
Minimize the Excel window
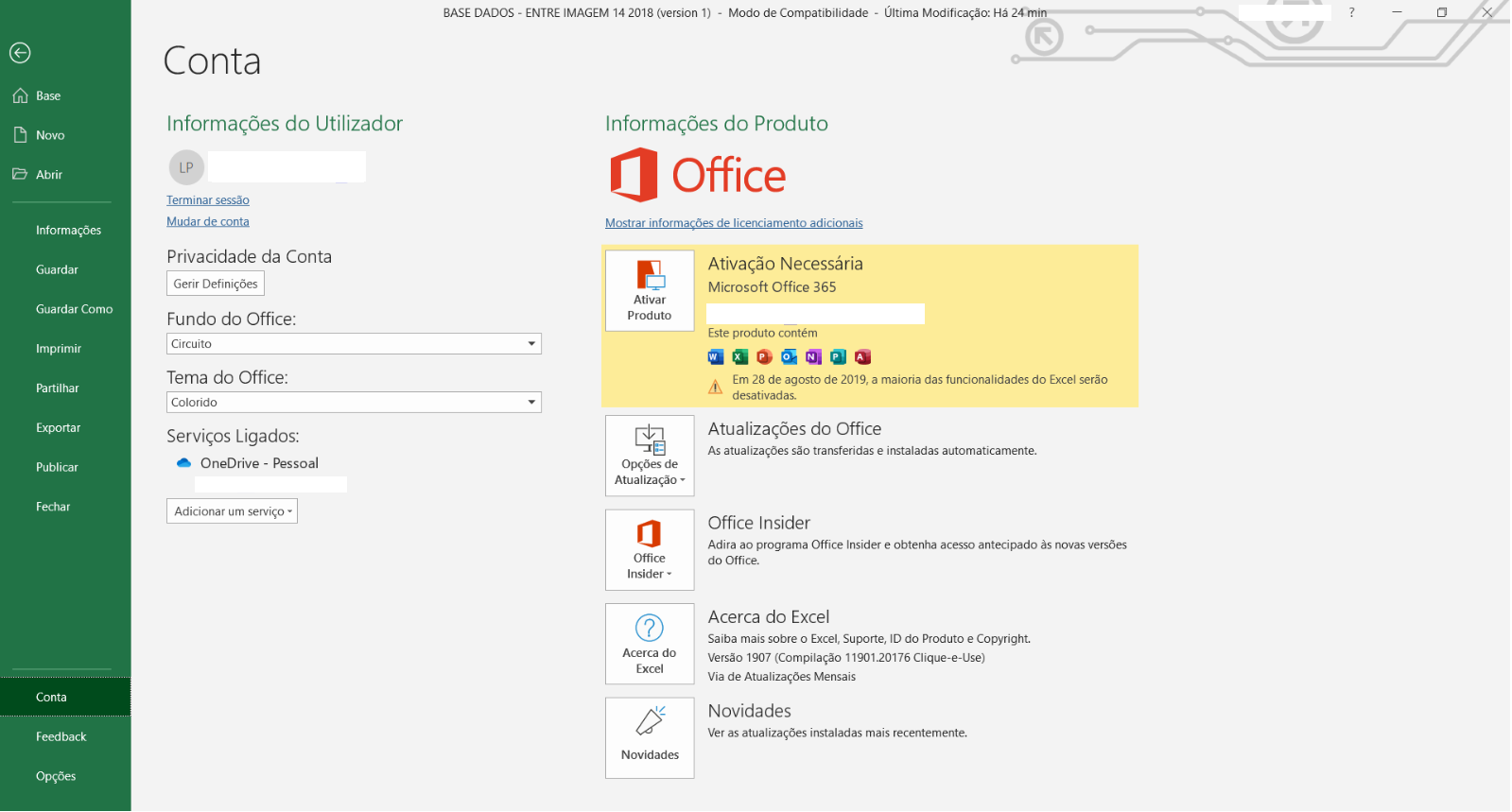click(1398, 13)
